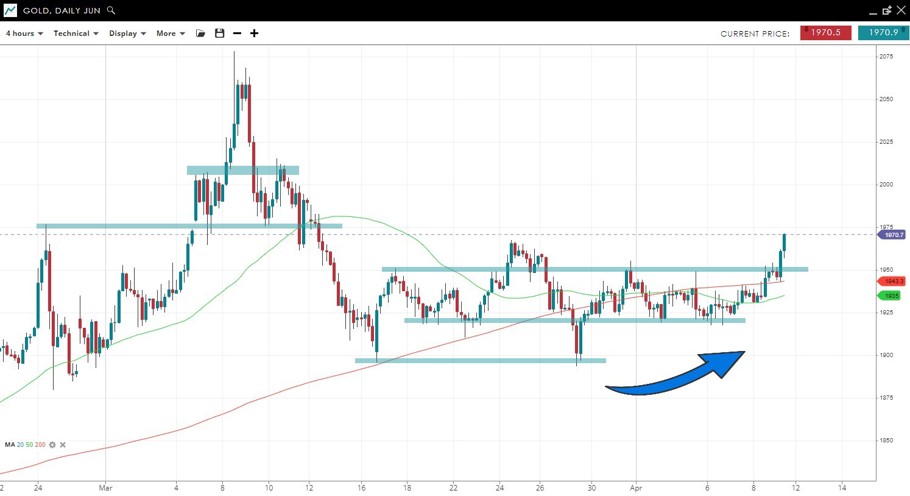Toggle the MA 20 line label
The width and height of the screenshot is (910, 496).
point(22,445)
